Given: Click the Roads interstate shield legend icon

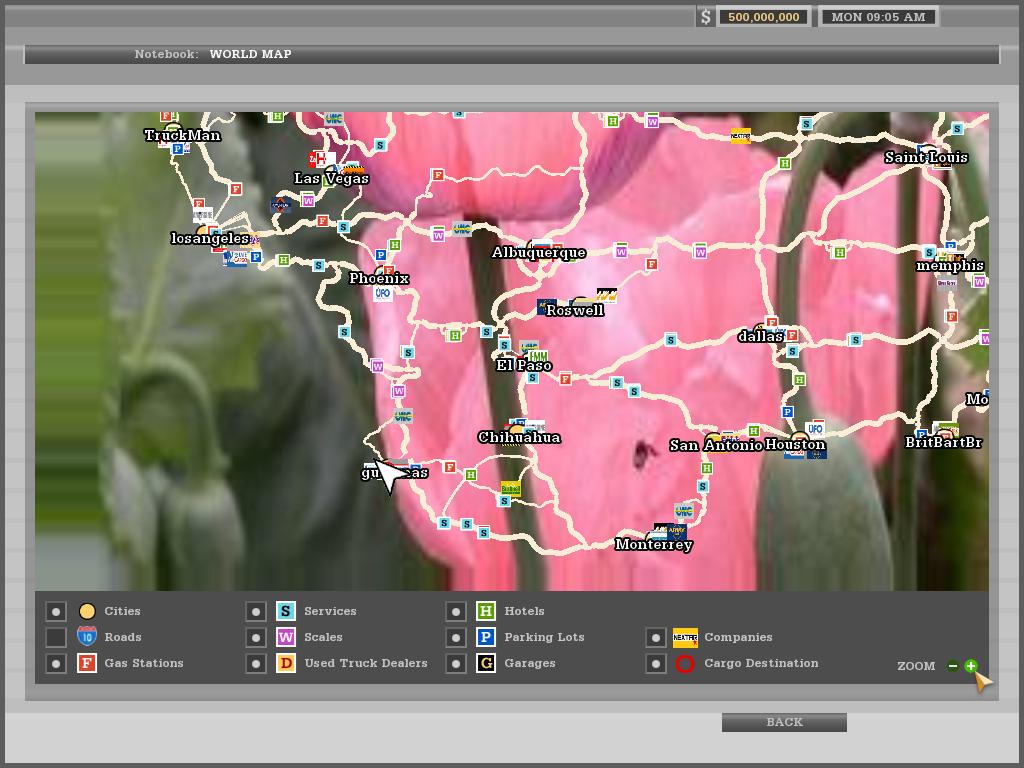Looking at the screenshot, I should (x=87, y=637).
